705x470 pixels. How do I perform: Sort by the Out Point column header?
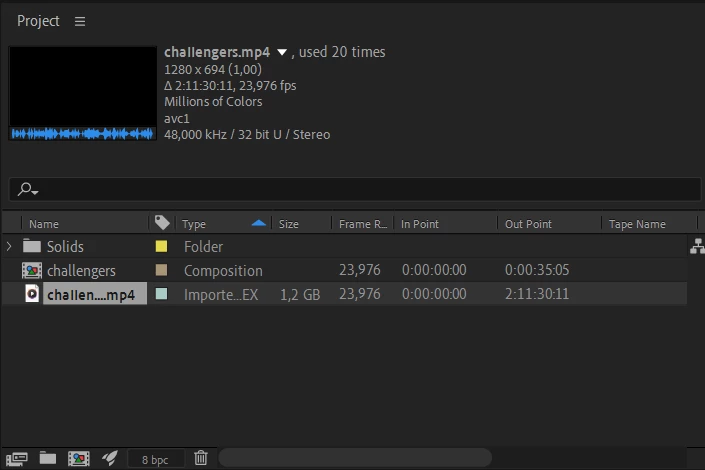point(528,224)
